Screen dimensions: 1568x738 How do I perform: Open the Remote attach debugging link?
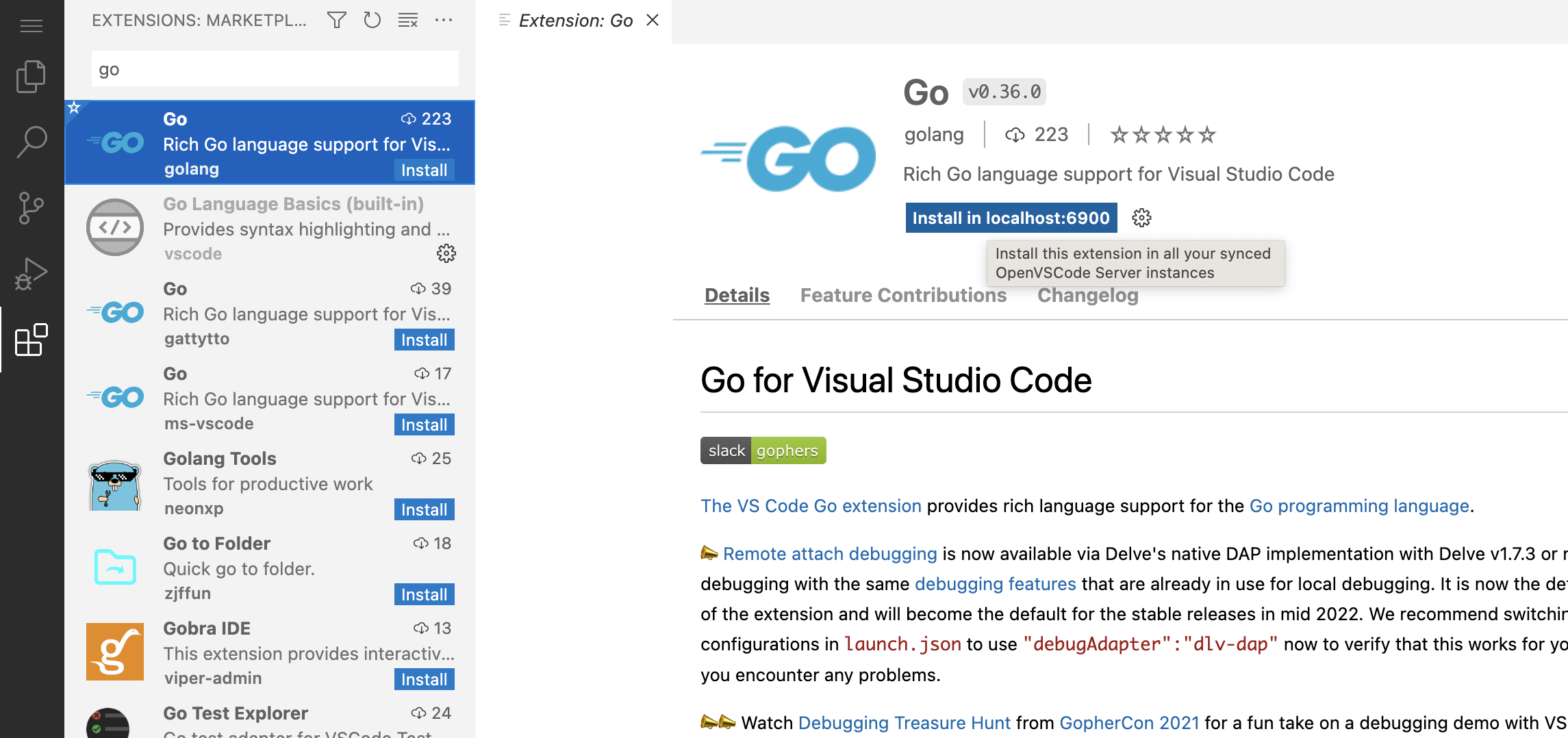pos(830,554)
